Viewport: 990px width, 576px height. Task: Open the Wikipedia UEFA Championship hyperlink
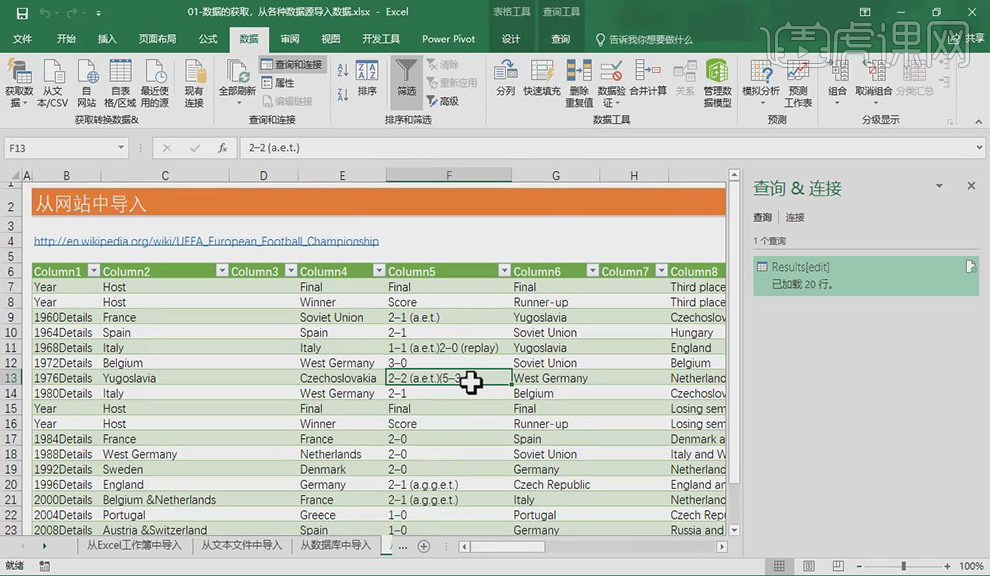tap(206, 241)
